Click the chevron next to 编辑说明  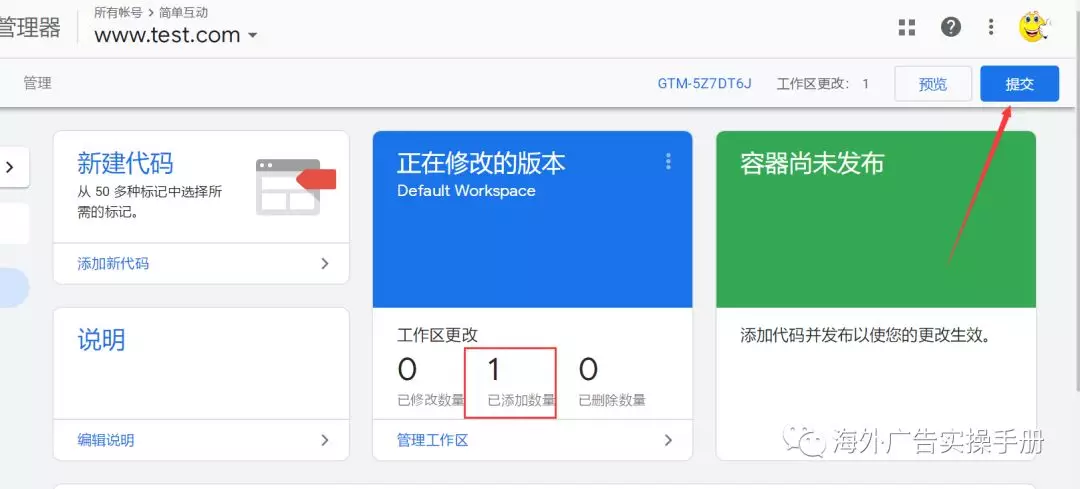(x=324, y=440)
